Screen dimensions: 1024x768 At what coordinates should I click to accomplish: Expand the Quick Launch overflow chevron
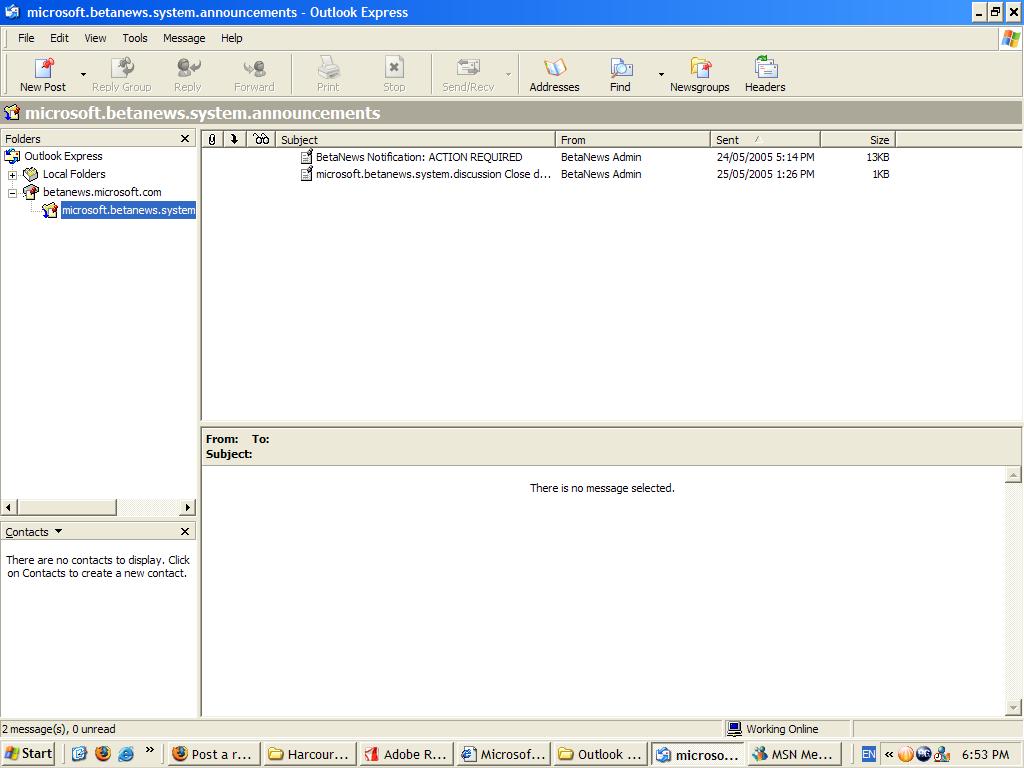150,750
